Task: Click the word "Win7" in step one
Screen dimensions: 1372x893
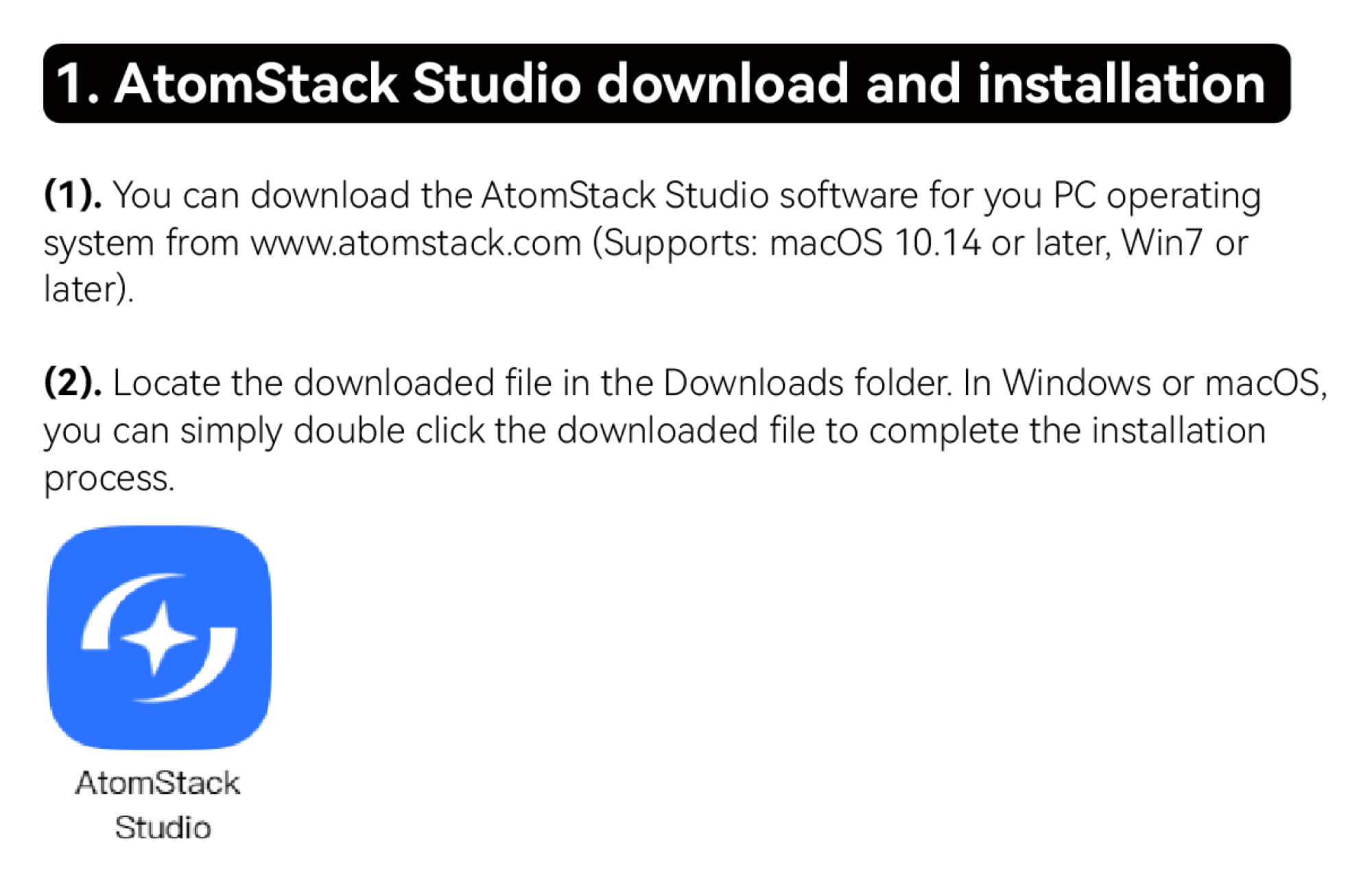Action: [x=1162, y=243]
